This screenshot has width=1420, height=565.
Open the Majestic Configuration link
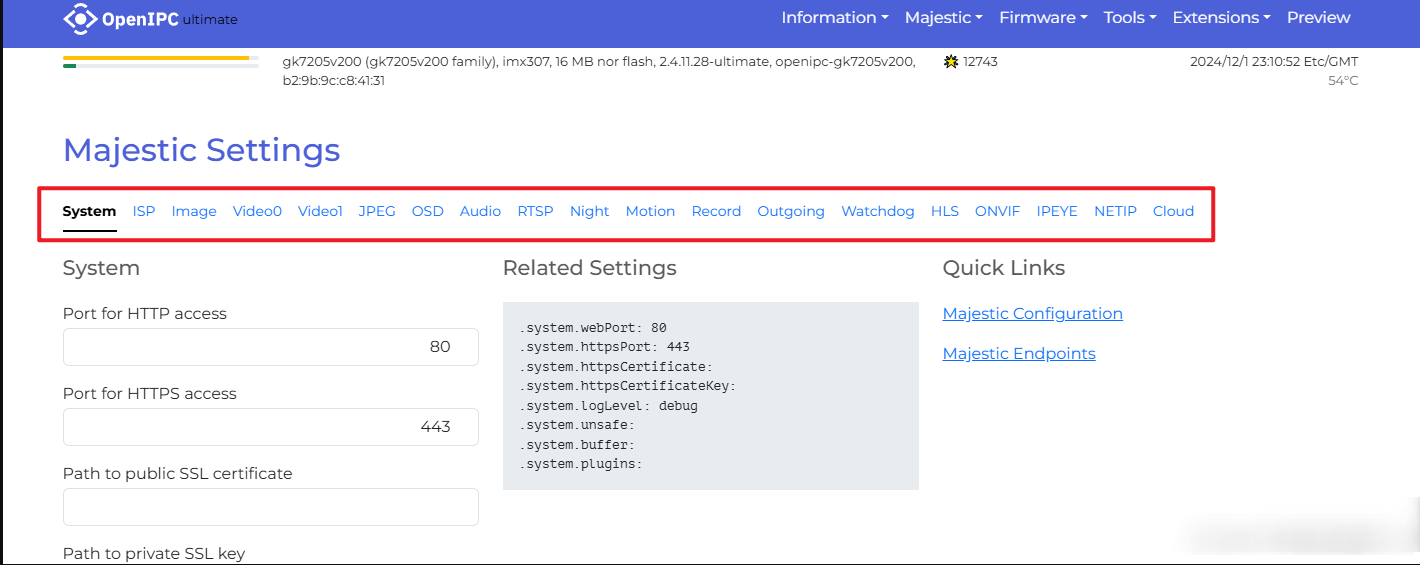(x=1033, y=314)
